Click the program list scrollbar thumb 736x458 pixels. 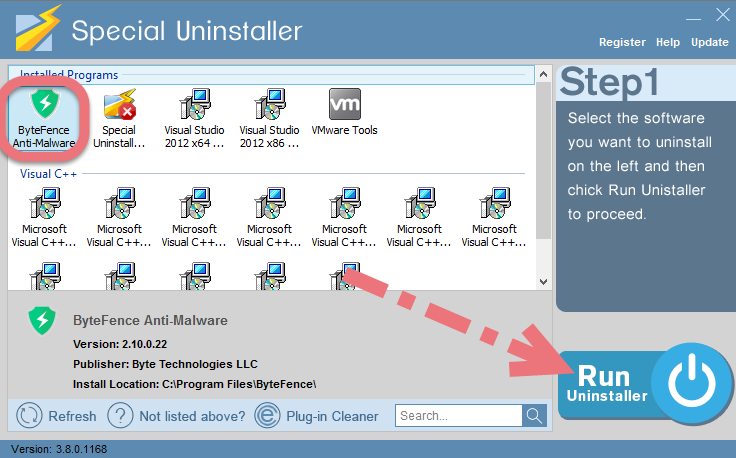(x=543, y=160)
